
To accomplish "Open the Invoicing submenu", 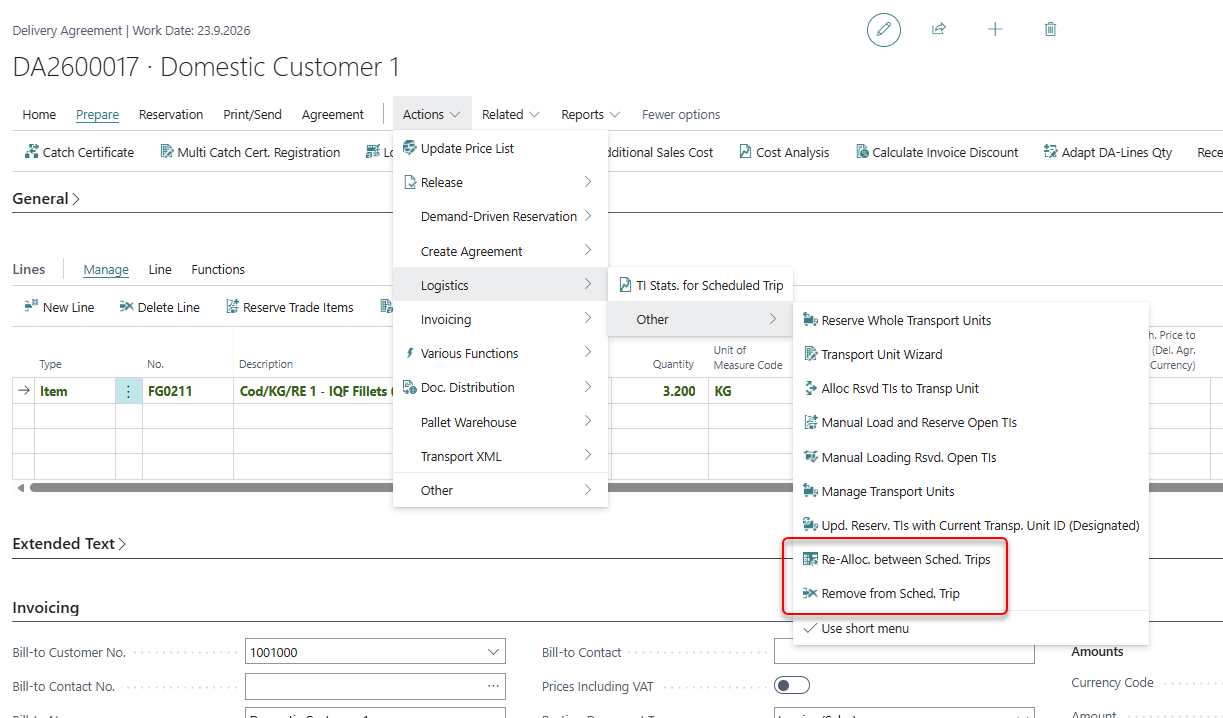I will (500, 319).
